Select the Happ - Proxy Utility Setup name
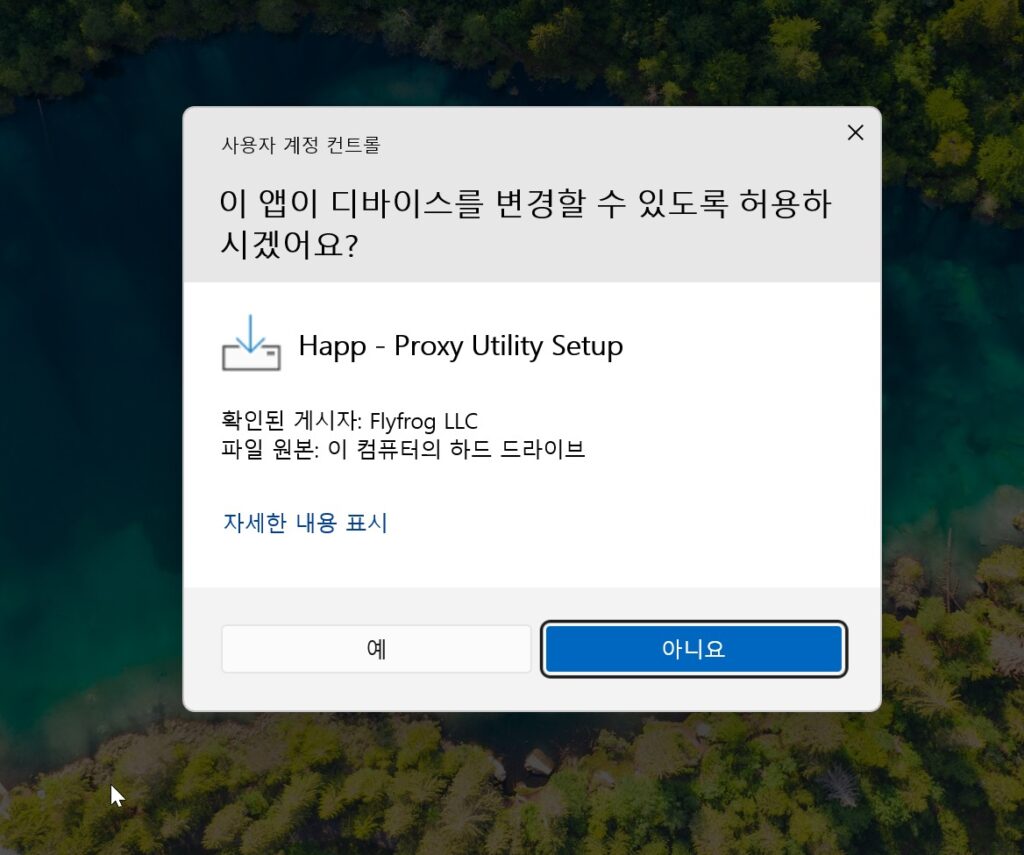Screen dimensions: 1024x855 click(x=460, y=346)
